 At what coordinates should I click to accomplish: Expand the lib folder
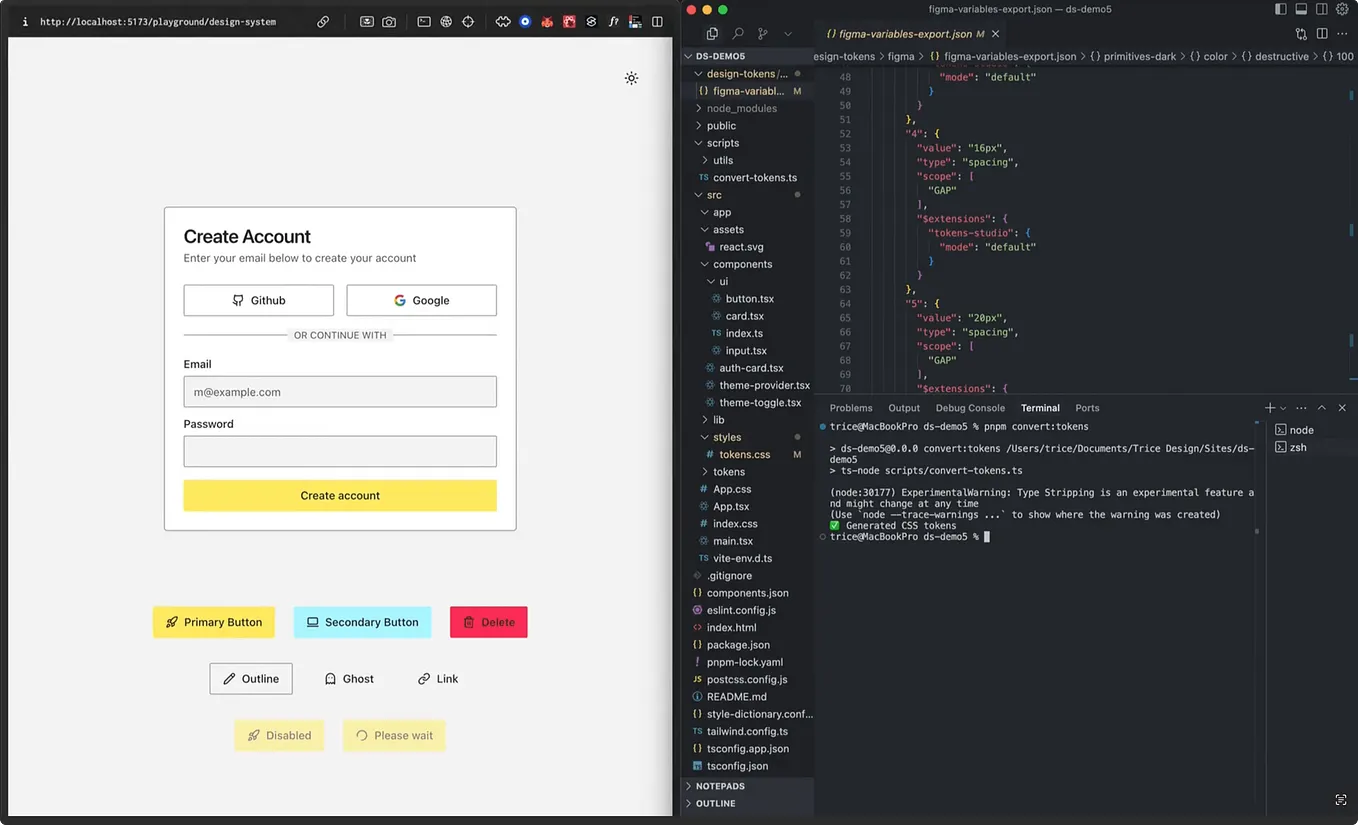click(x=747, y=420)
